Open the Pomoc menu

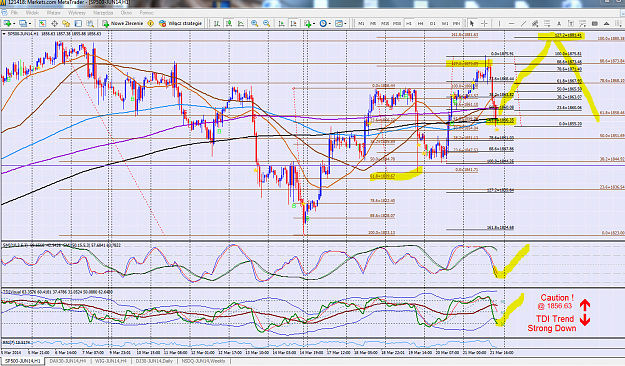[146, 13]
